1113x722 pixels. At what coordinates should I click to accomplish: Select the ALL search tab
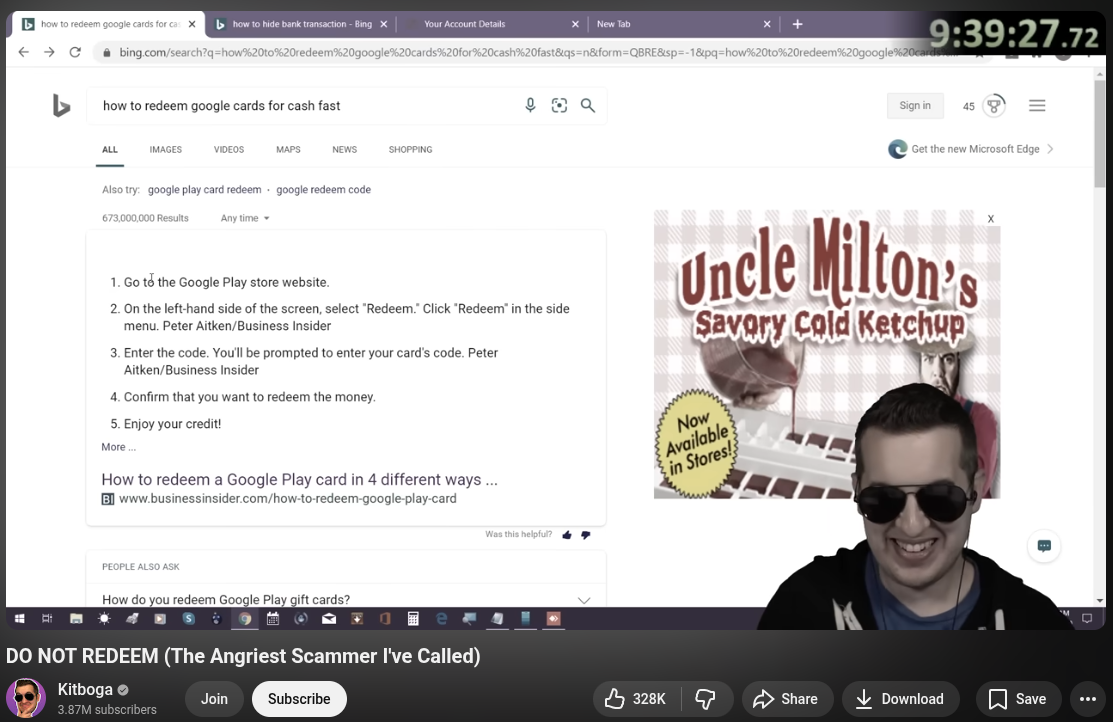[x=110, y=150]
